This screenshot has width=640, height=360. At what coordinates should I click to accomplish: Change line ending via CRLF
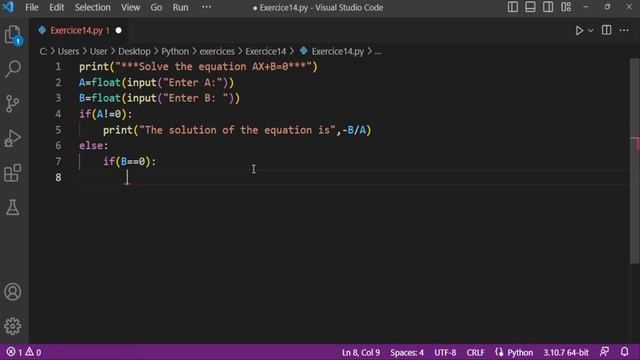point(476,352)
